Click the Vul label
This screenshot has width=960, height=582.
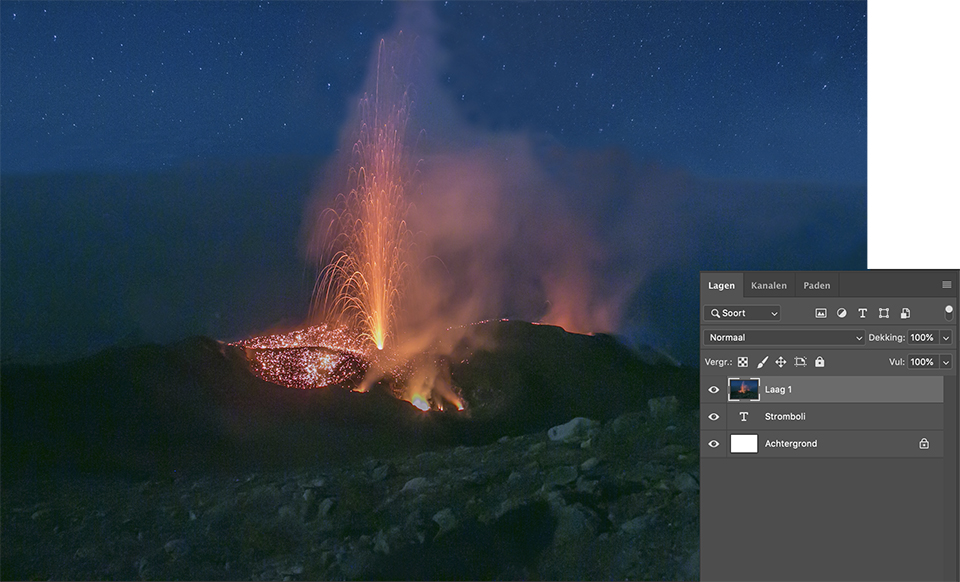(x=896, y=362)
